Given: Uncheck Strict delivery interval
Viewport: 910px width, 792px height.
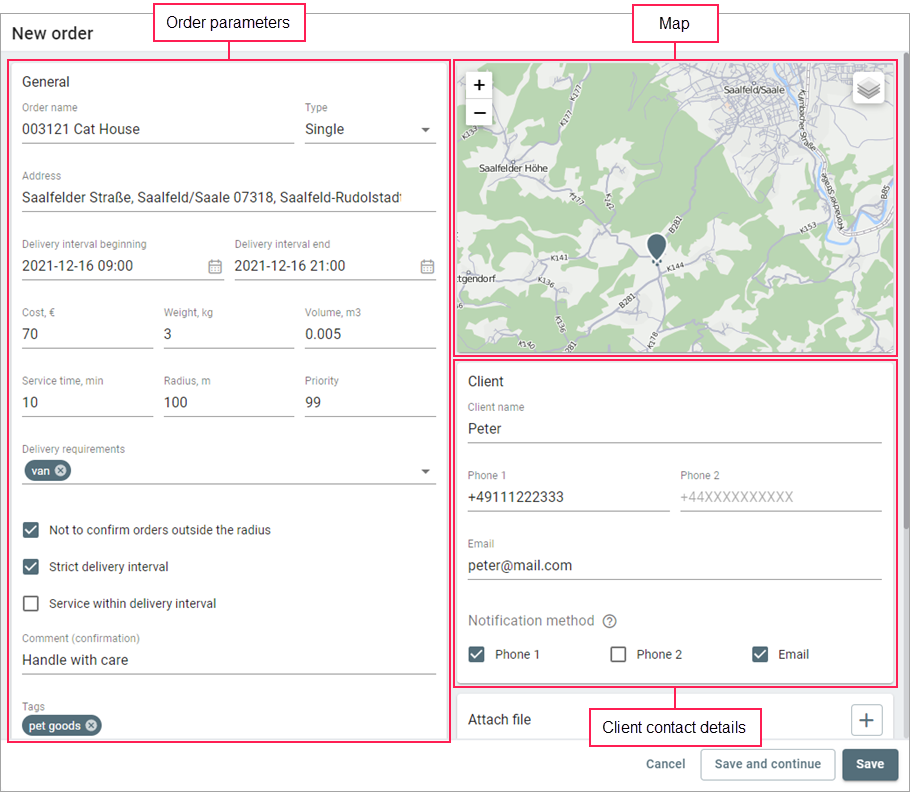Looking at the screenshot, I should (31, 567).
